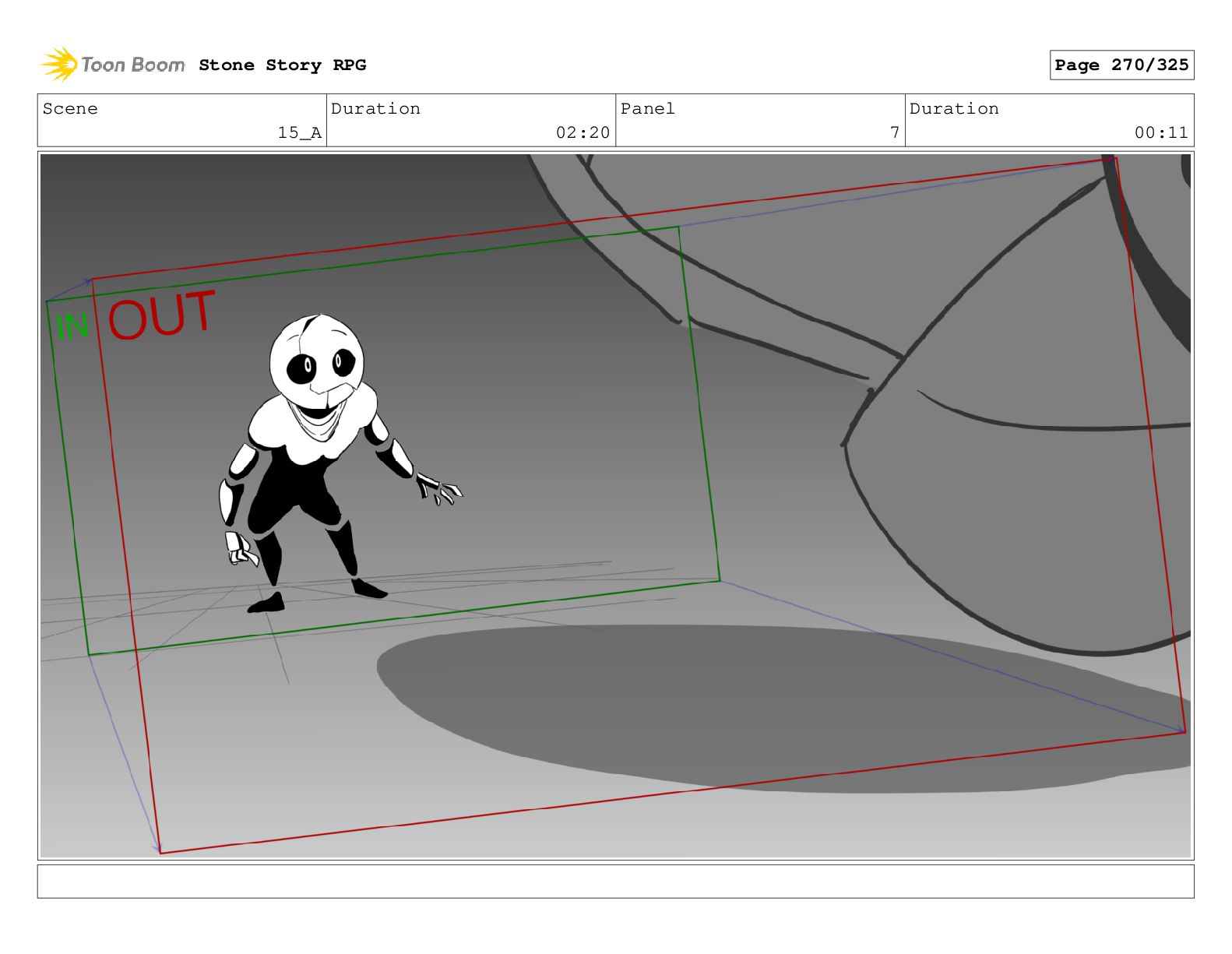The image size is (1232, 954).
Task: Click the 'Page 270/325' indicator
Action: 1121,65
